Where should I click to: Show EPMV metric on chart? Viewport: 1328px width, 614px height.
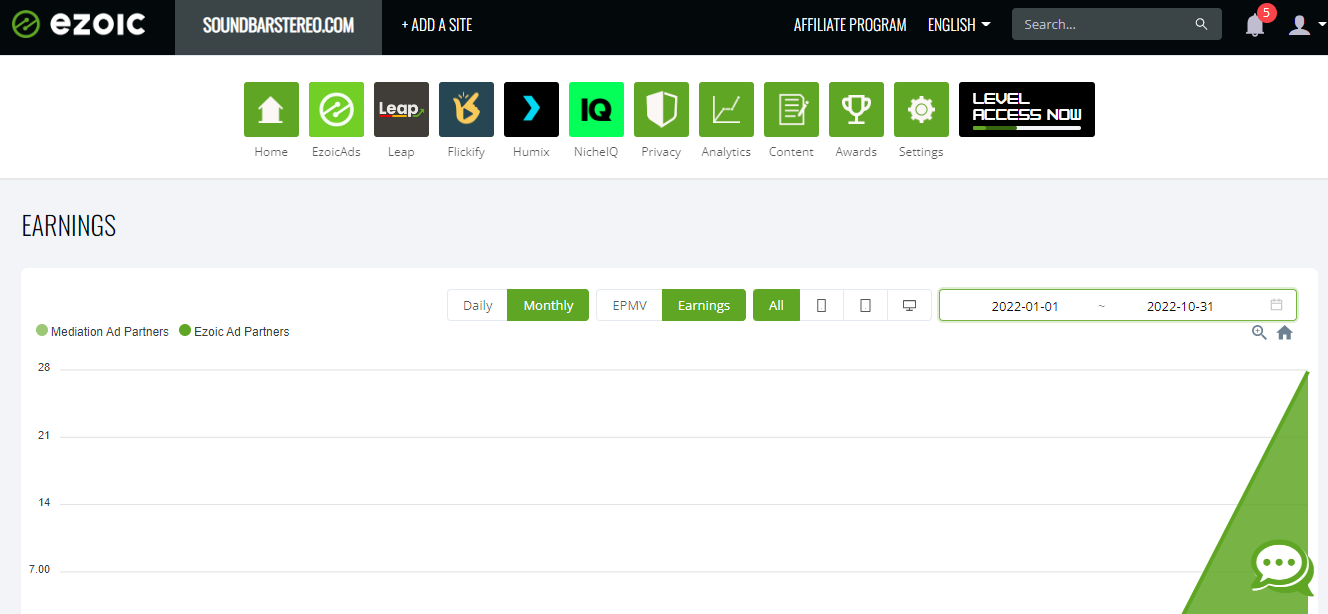[629, 305]
